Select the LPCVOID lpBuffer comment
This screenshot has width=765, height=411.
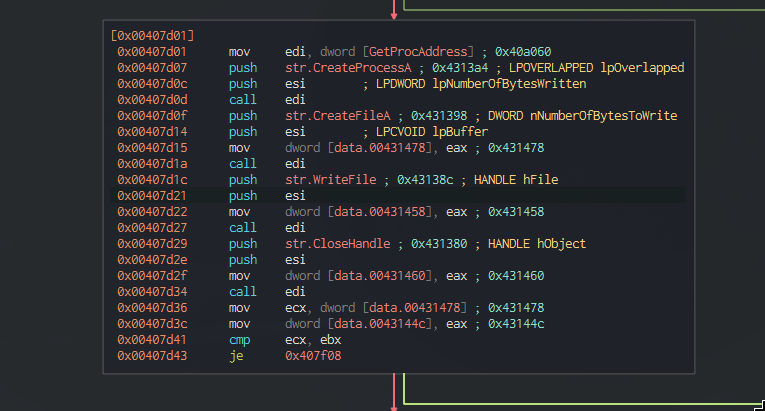432,132
